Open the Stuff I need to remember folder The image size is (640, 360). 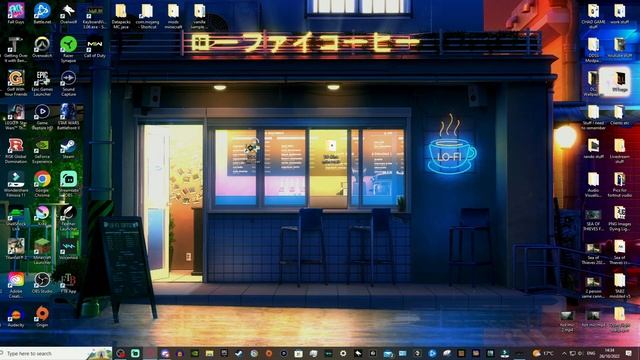pos(593,117)
